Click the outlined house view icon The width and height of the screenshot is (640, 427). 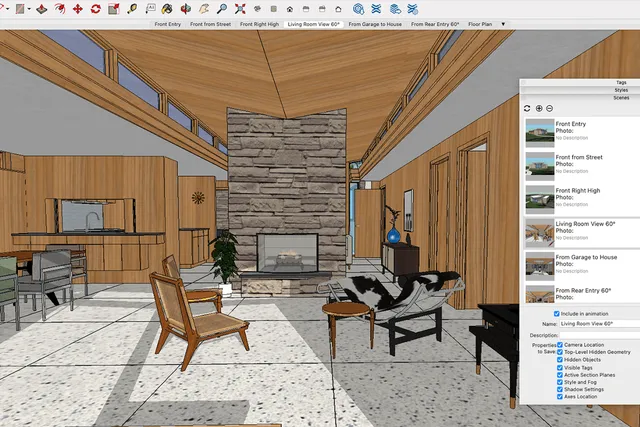coord(338,9)
